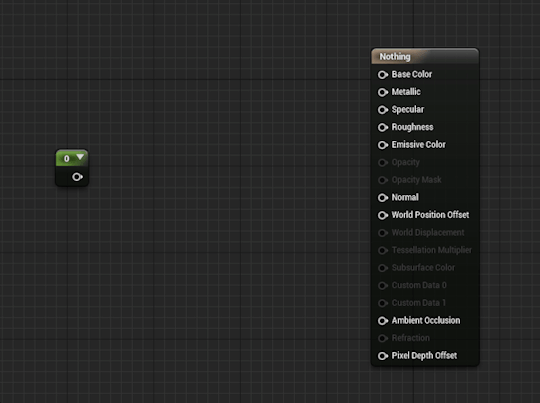The height and width of the screenshot is (403, 540).
Task: Click the Metallic input pin
Action: click(383, 92)
